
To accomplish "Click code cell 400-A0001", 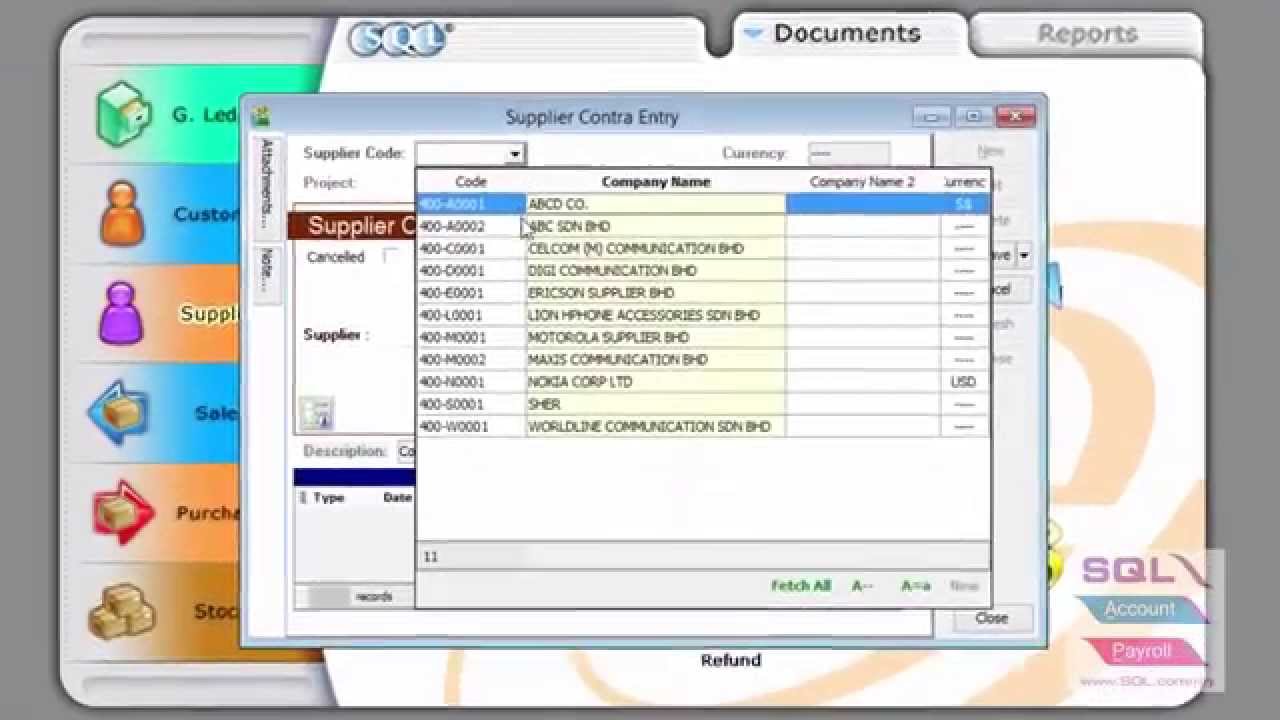I will point(471,204).
